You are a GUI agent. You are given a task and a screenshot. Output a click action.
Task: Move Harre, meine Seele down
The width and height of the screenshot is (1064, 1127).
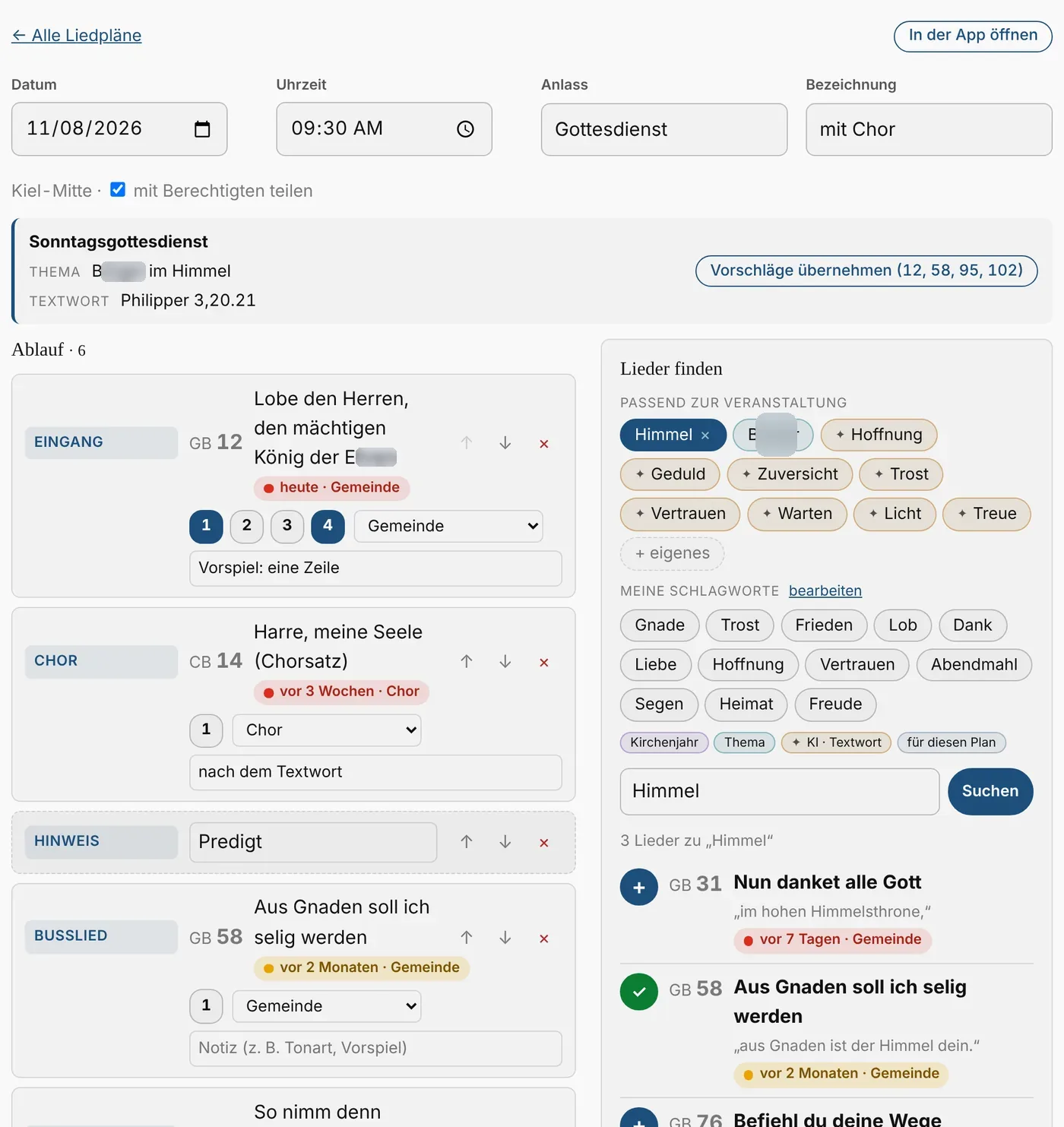tap(505, 662)
